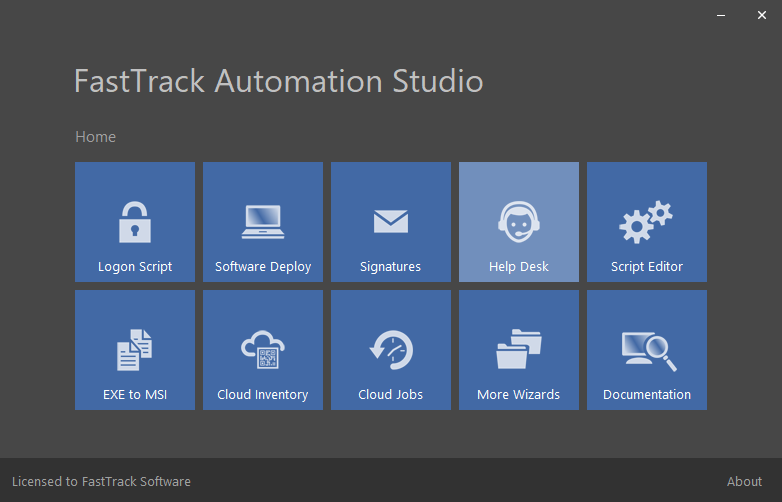The width and height of the screenshot is (782, 502).
Task: Click the "Licensed to FastTrack Software" text
Action: [x=101, y=482]
